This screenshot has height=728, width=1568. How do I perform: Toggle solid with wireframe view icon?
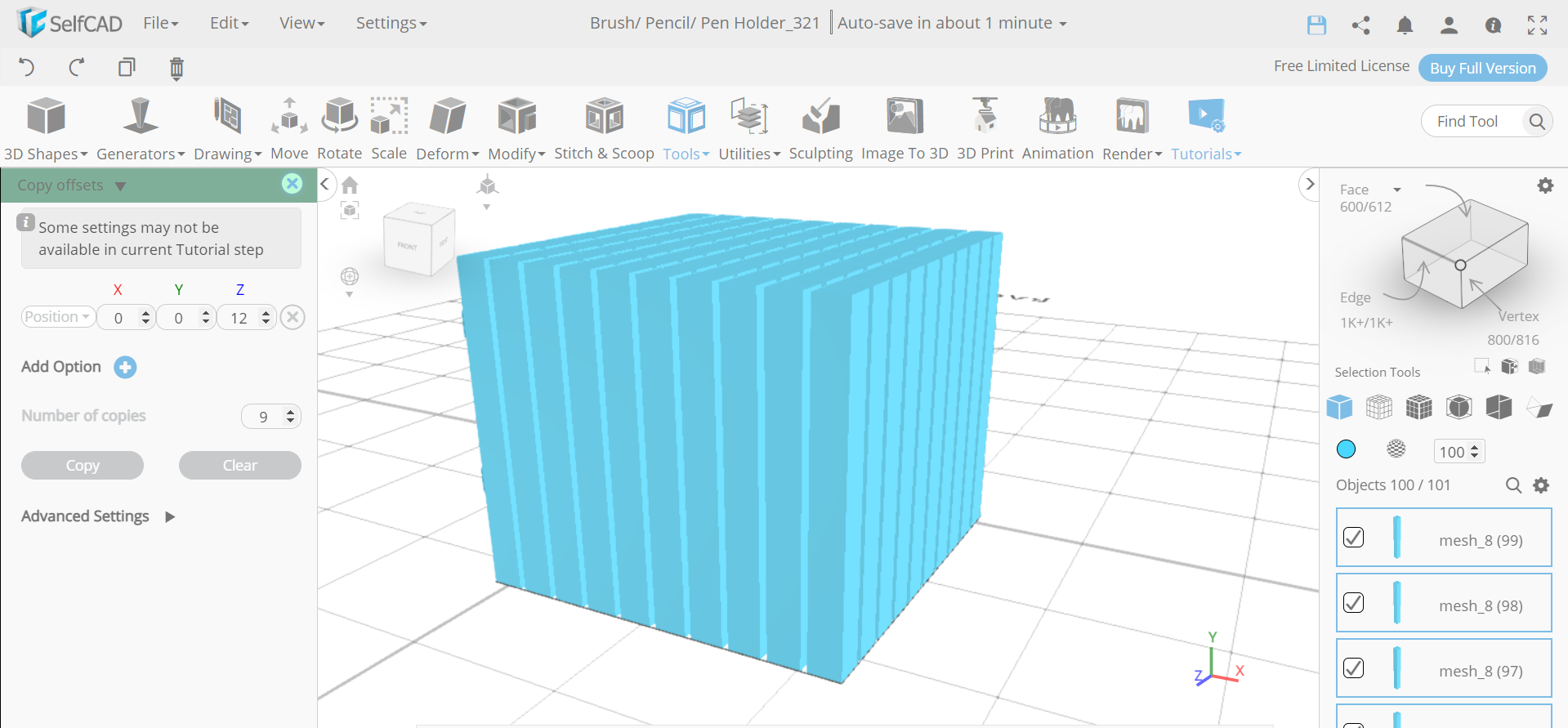pos(1419,406)
